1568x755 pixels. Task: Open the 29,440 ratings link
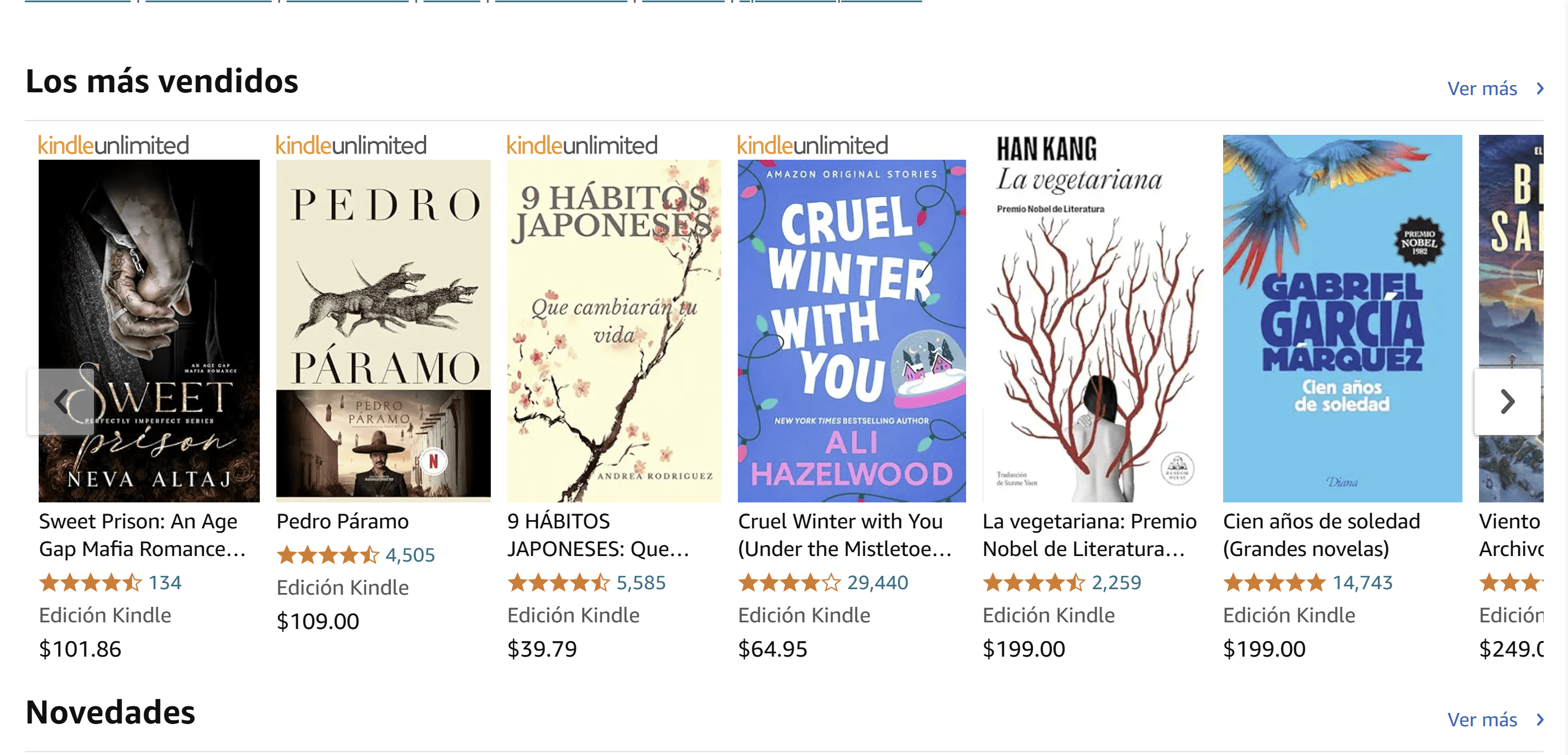[878, 583]
